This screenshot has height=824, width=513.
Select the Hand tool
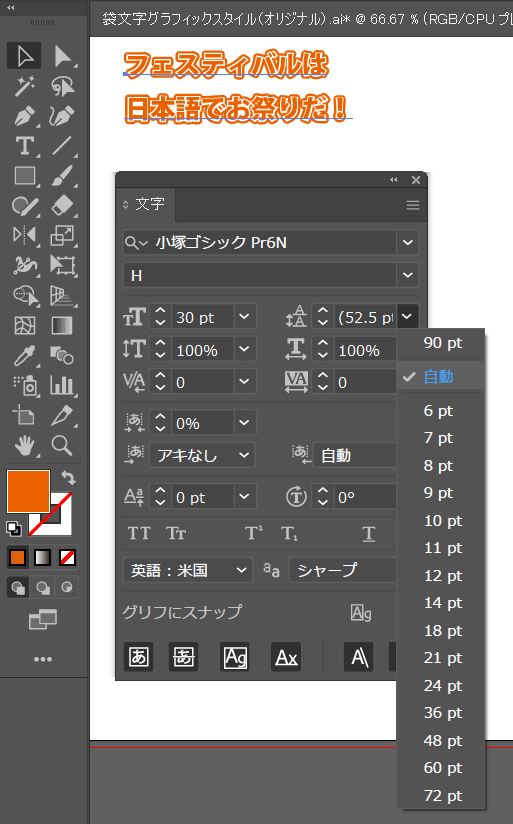point(24,446)
